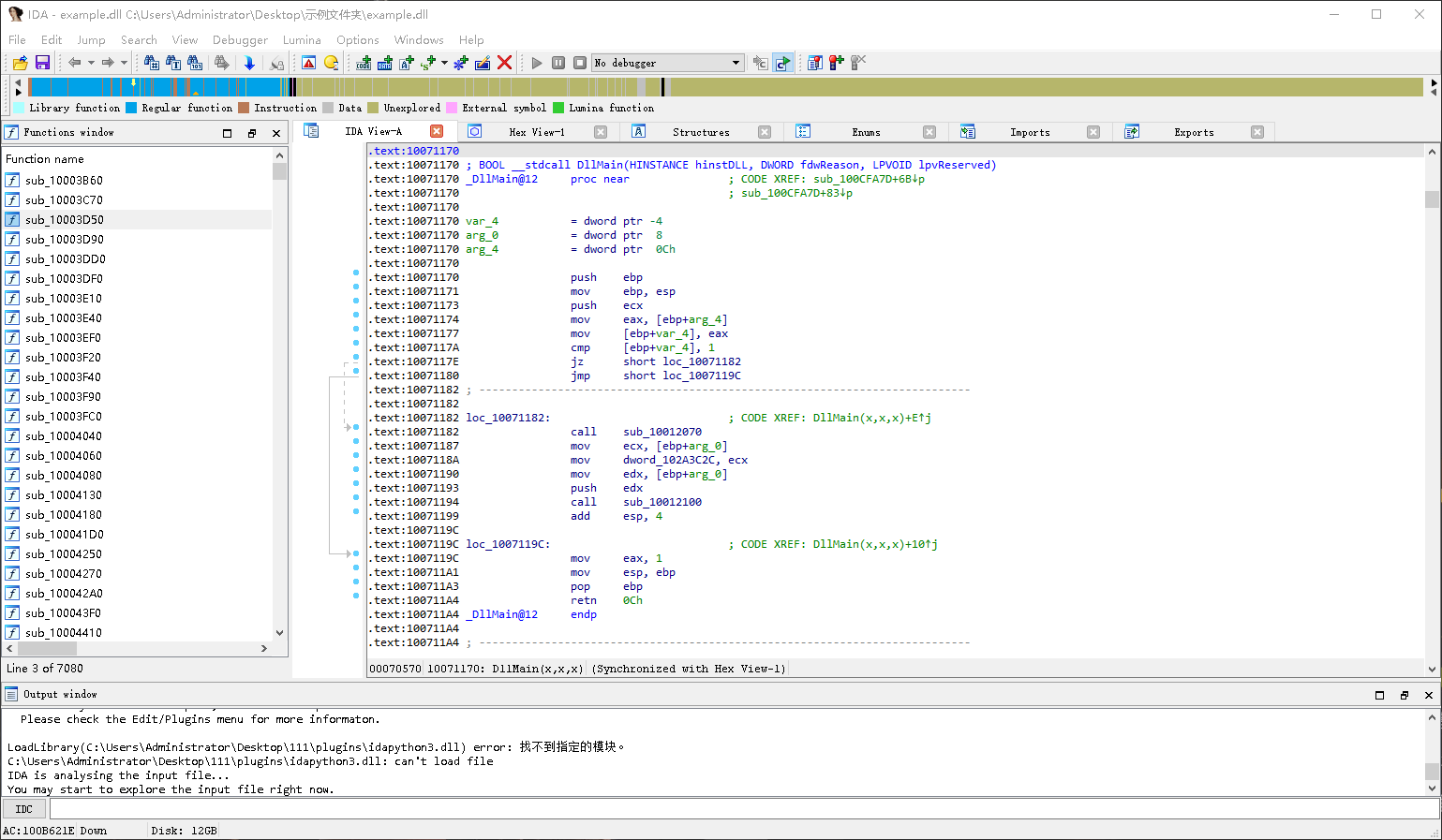Click the Save database floppy icon
This screenshot has height=840, width=1442.
coord(42,63)
